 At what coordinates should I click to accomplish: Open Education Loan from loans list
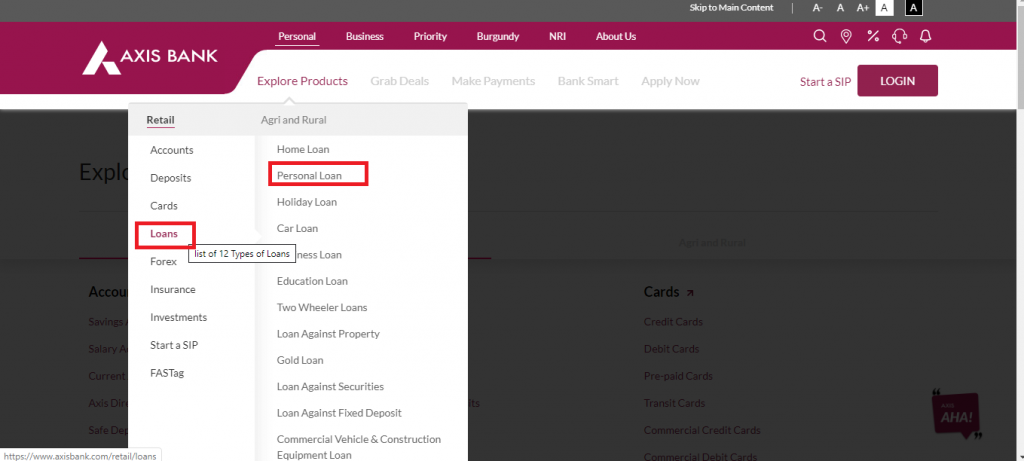click(312, 281)
